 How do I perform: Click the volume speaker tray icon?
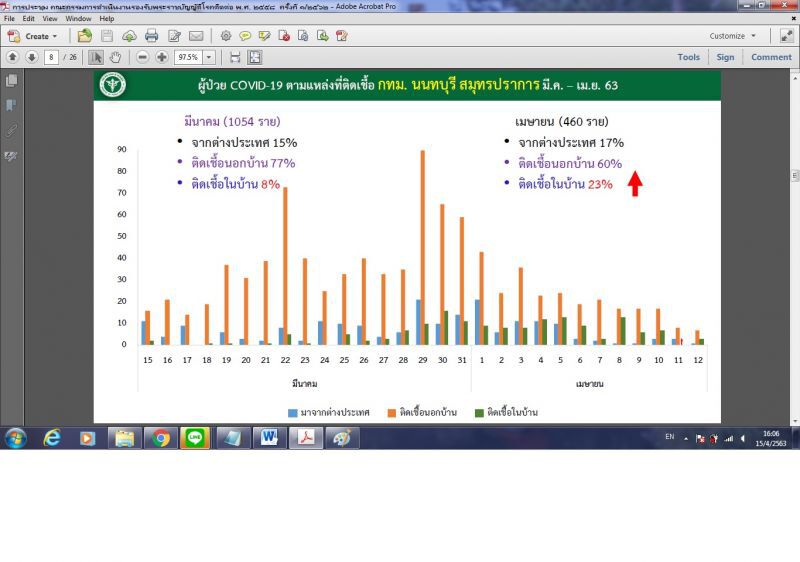point(743,438)
